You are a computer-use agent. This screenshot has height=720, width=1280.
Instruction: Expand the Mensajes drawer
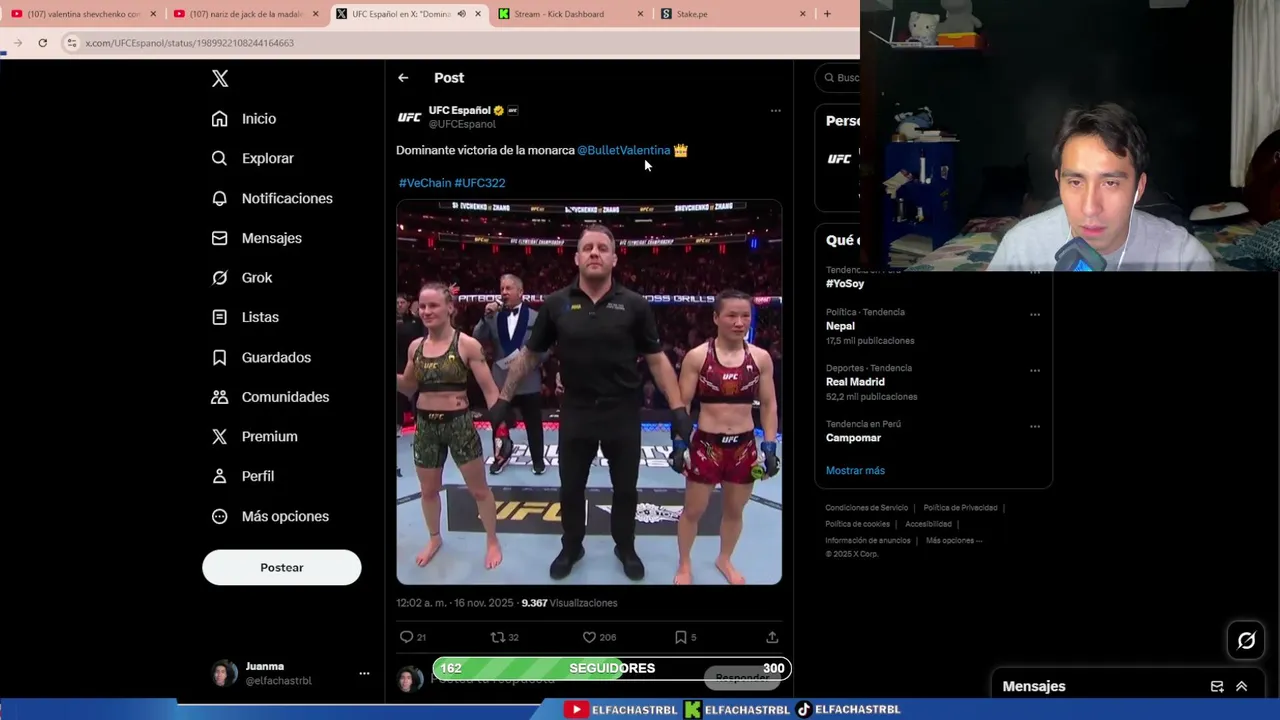tap(1241, 687)
